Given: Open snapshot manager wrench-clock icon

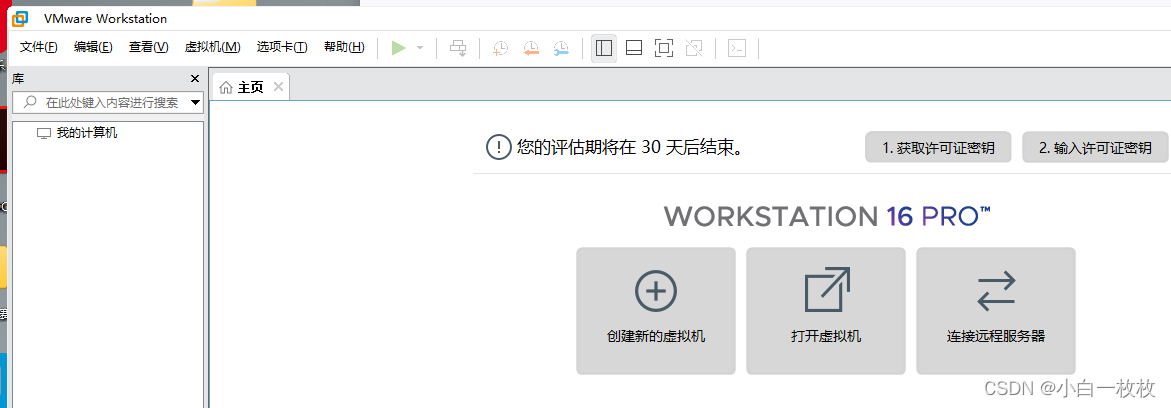Looking at the screenshot, I should click(x=561, y=49).
